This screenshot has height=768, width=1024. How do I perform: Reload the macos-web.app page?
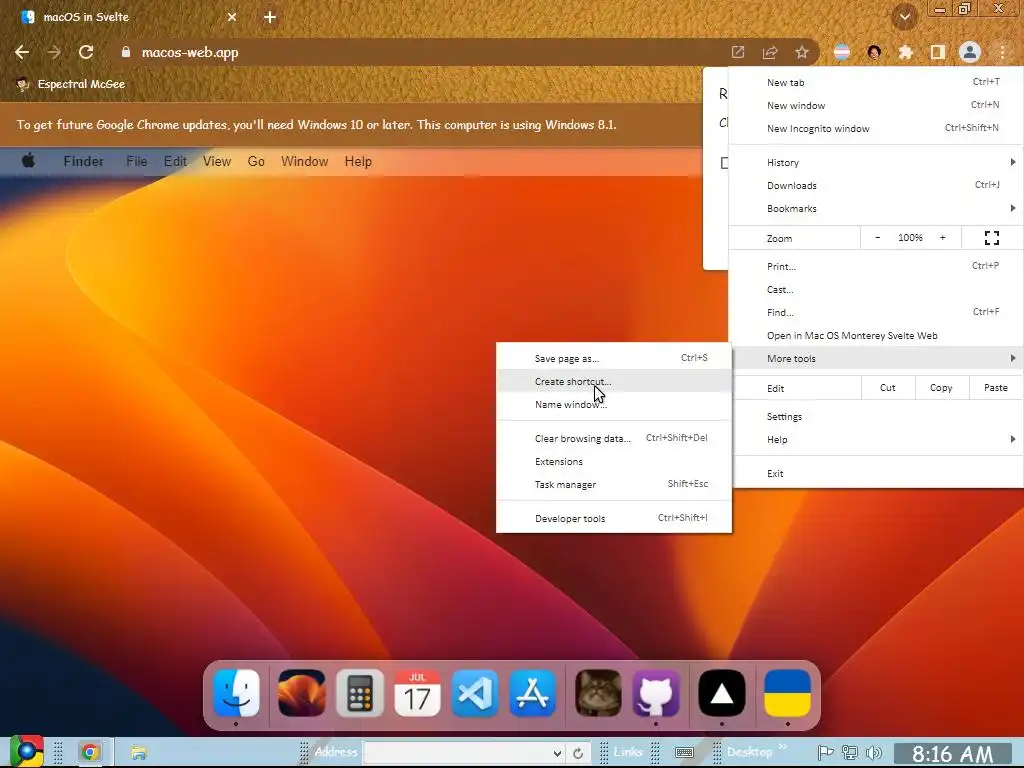[x=86, y=52]
